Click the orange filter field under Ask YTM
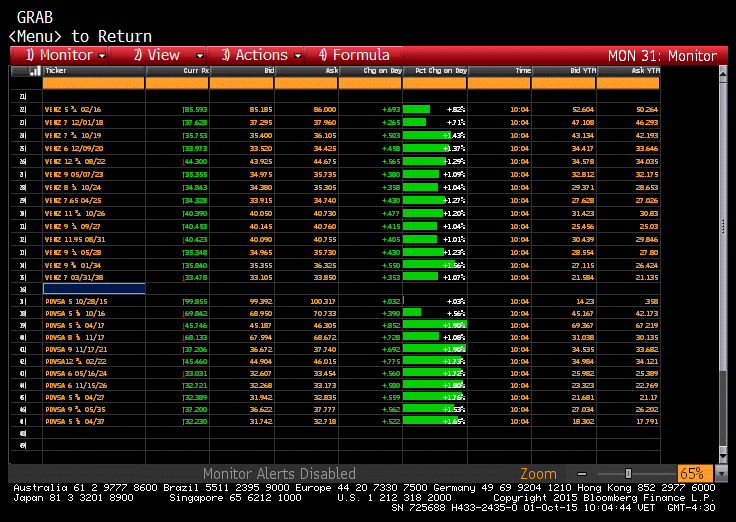The width and height of the screenshot is (736, 522). coord(629,84)
